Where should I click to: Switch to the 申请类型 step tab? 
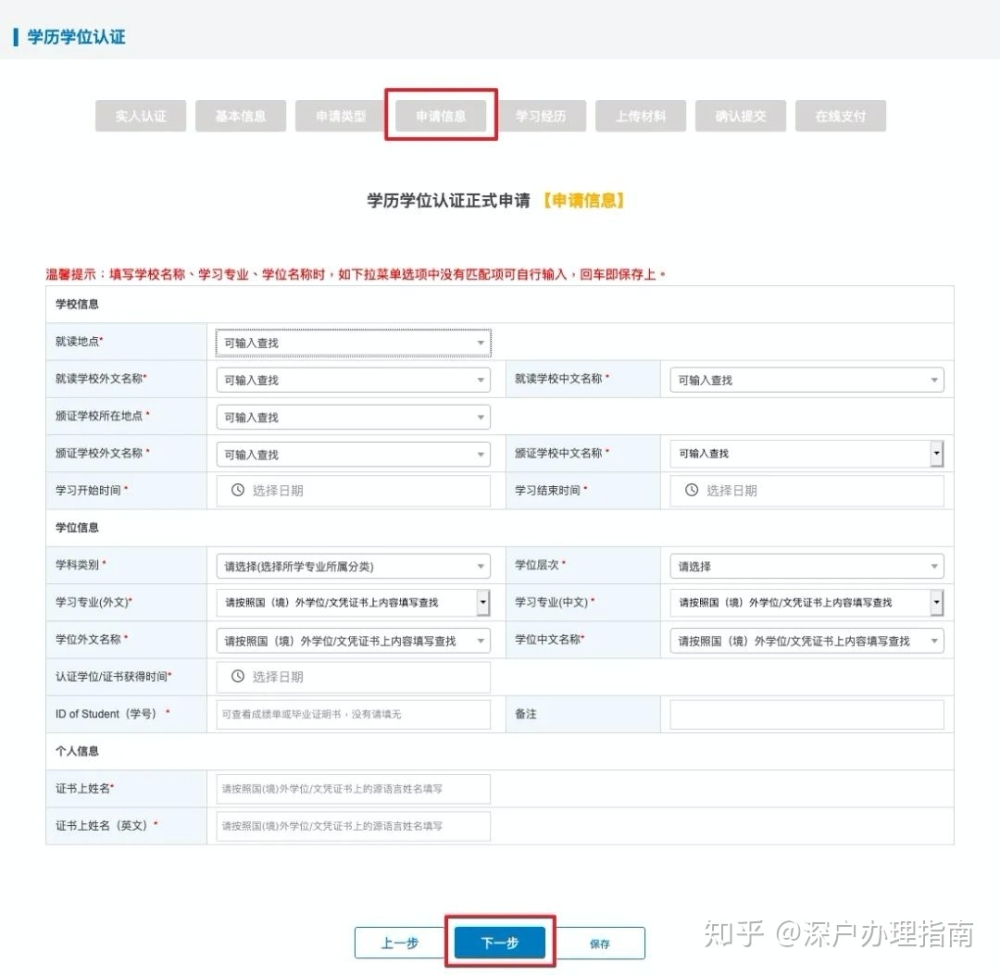click(341, 116)
